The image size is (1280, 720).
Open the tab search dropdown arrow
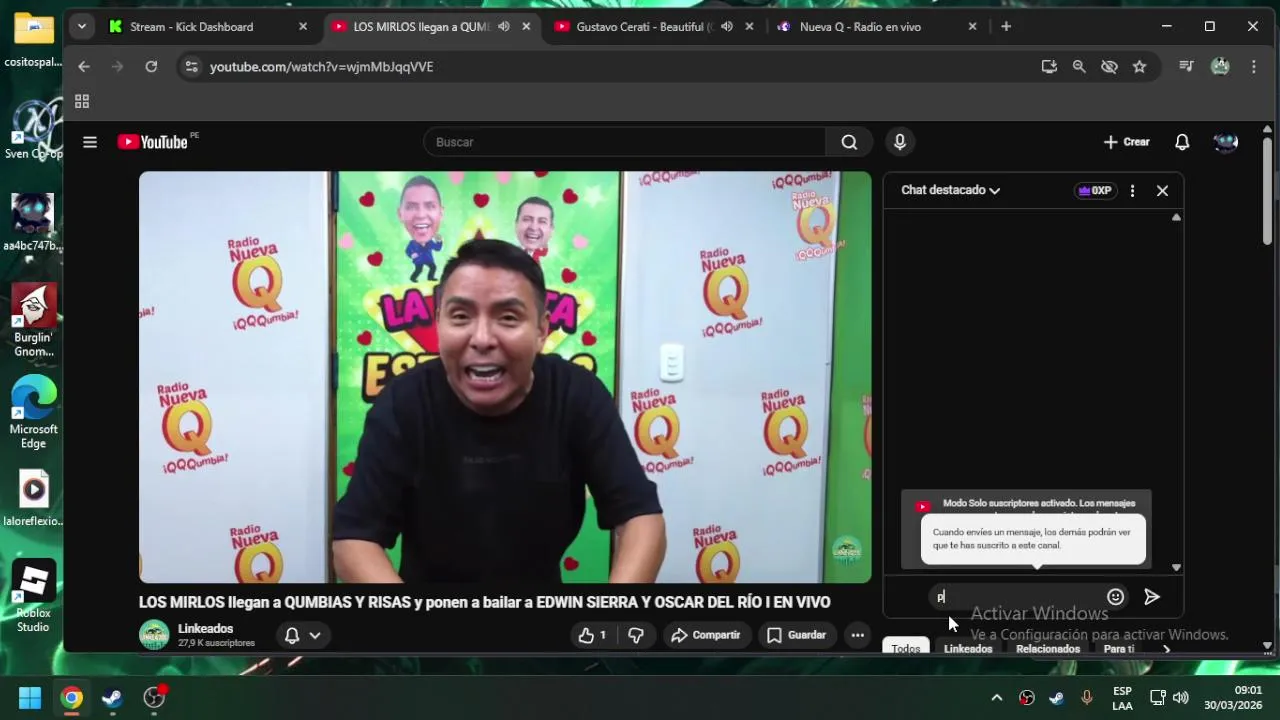[82, 27]
